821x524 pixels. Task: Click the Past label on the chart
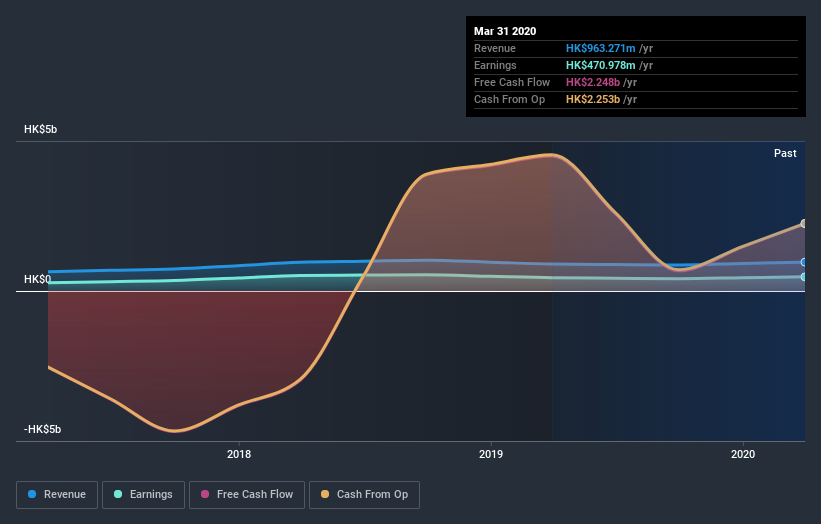785,153
